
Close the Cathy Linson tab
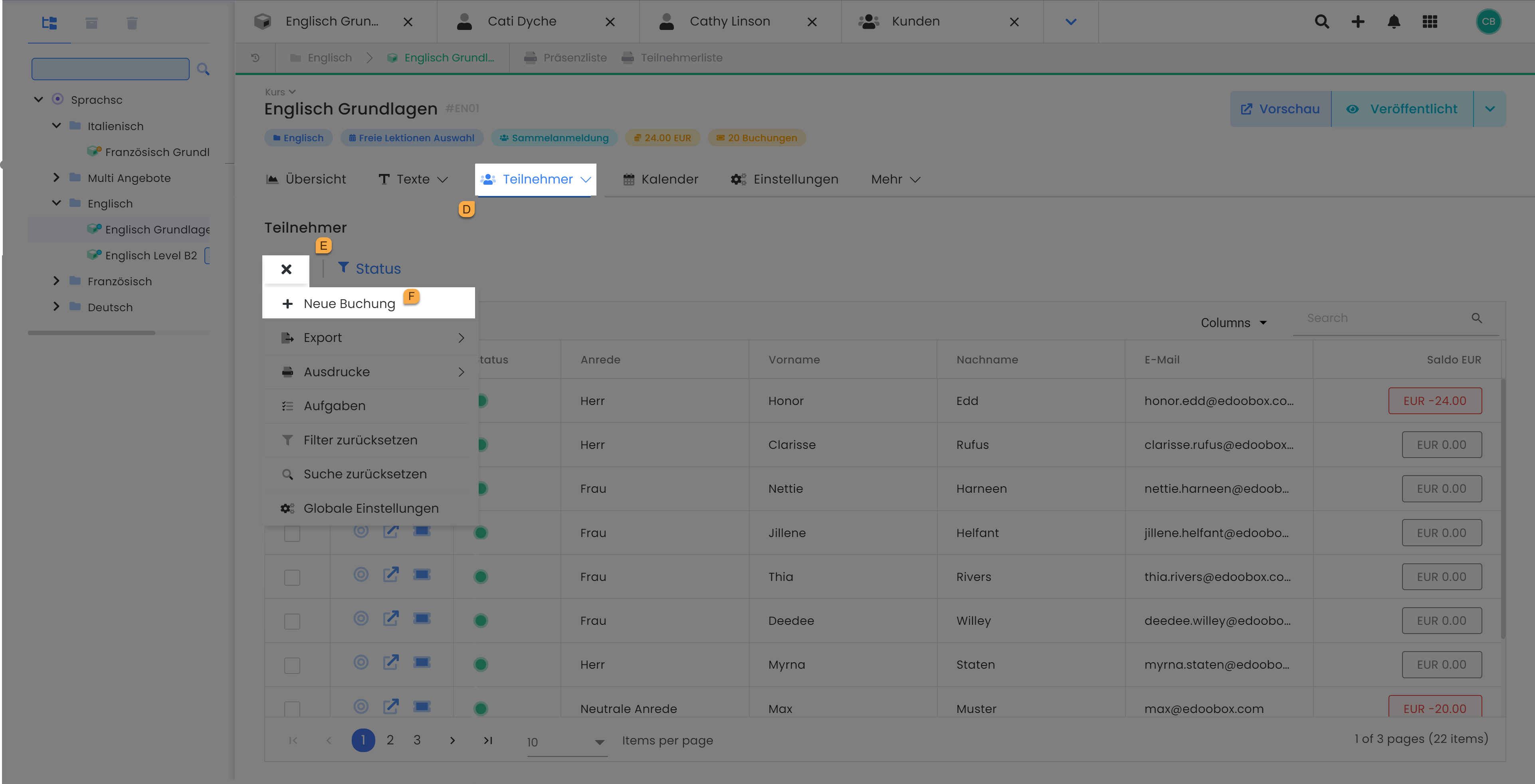pos(812,22)
